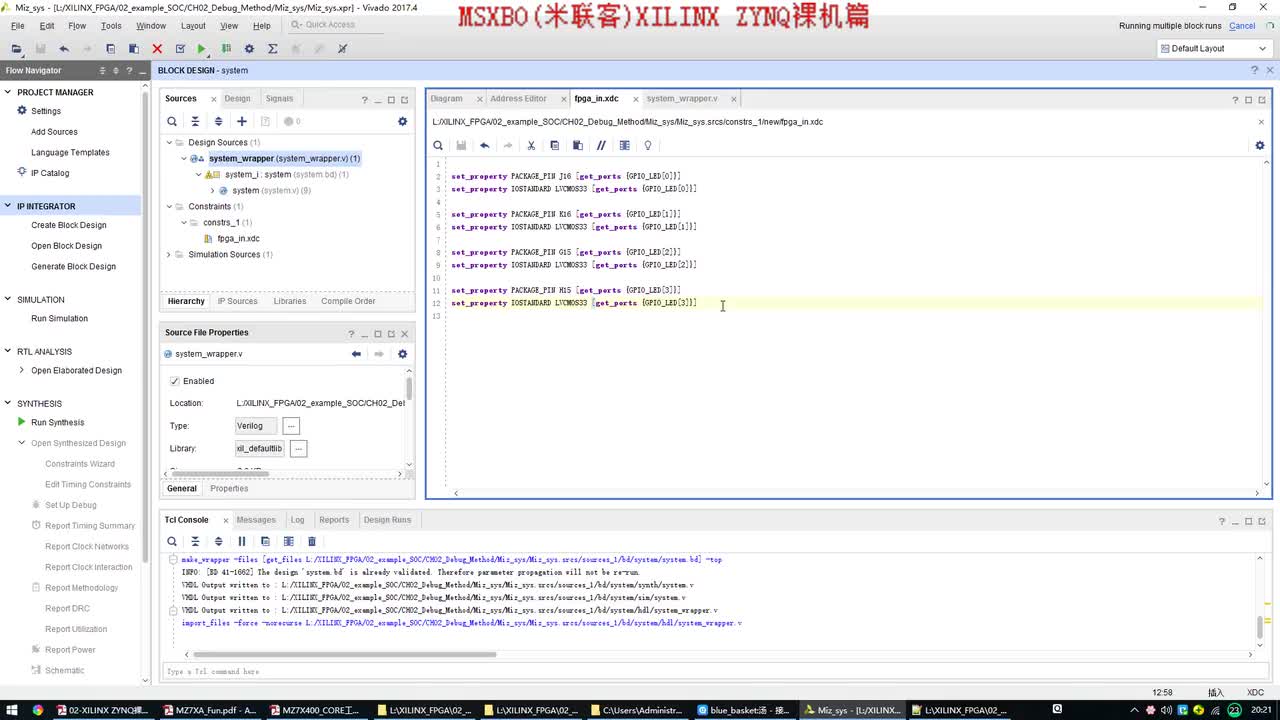Open Source File Properties settings gear
Screen dimensions: 1280x720
point(403,354)
